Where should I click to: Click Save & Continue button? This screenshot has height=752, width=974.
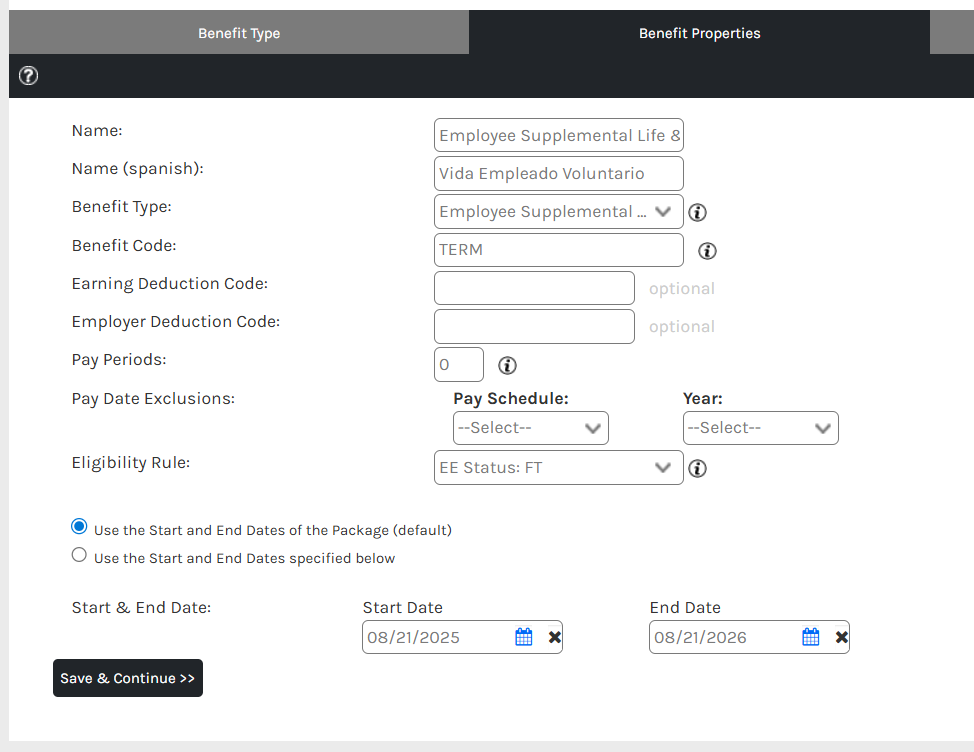pos(128,678)
